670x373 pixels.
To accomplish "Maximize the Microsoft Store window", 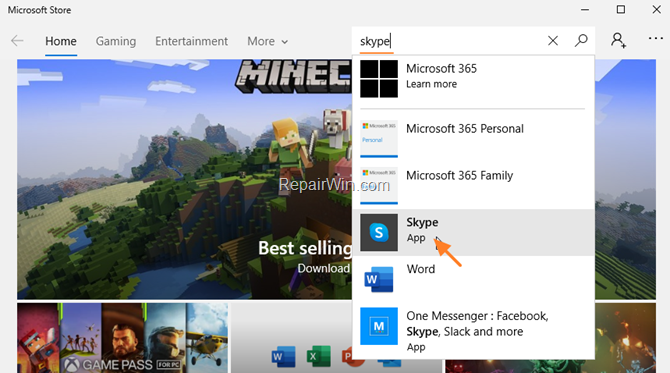I will (x=621, y=9).
